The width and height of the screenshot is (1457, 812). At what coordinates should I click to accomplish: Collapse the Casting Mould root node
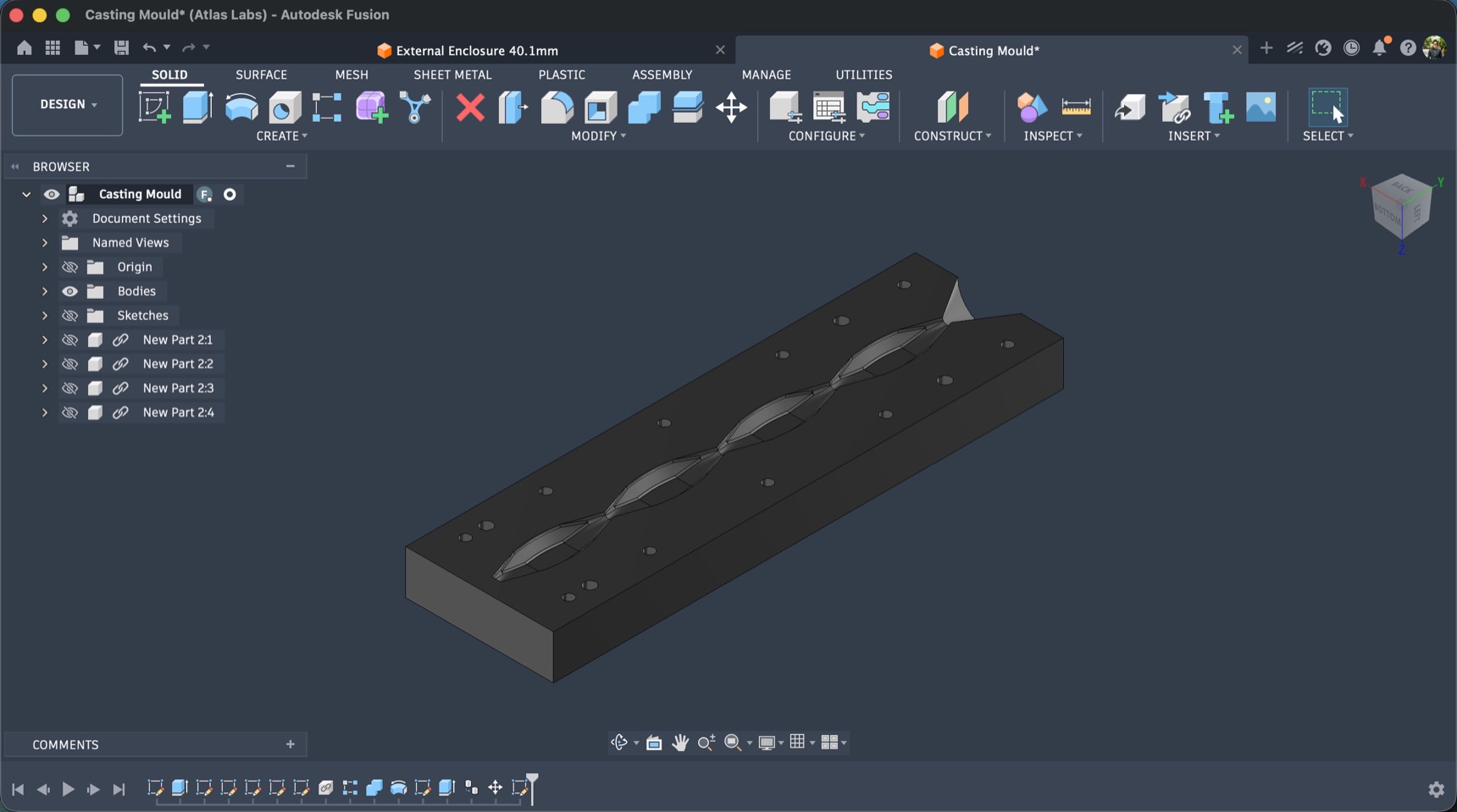(x=26, y=195)
